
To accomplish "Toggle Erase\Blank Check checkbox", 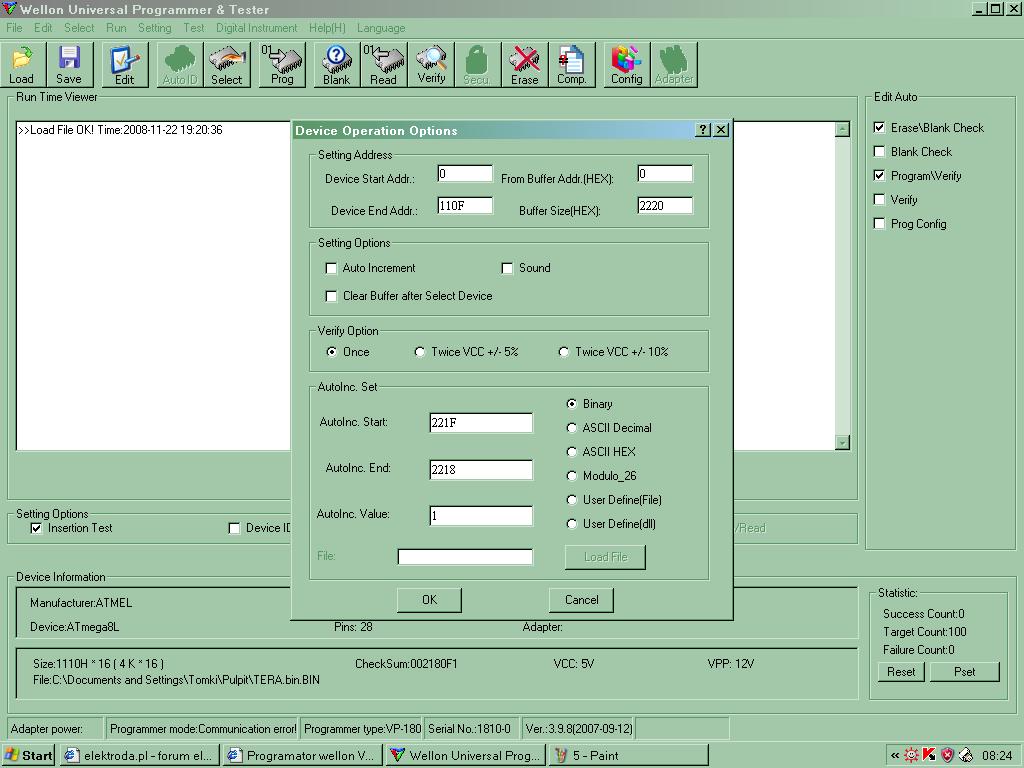I will [x=879, y=128].
